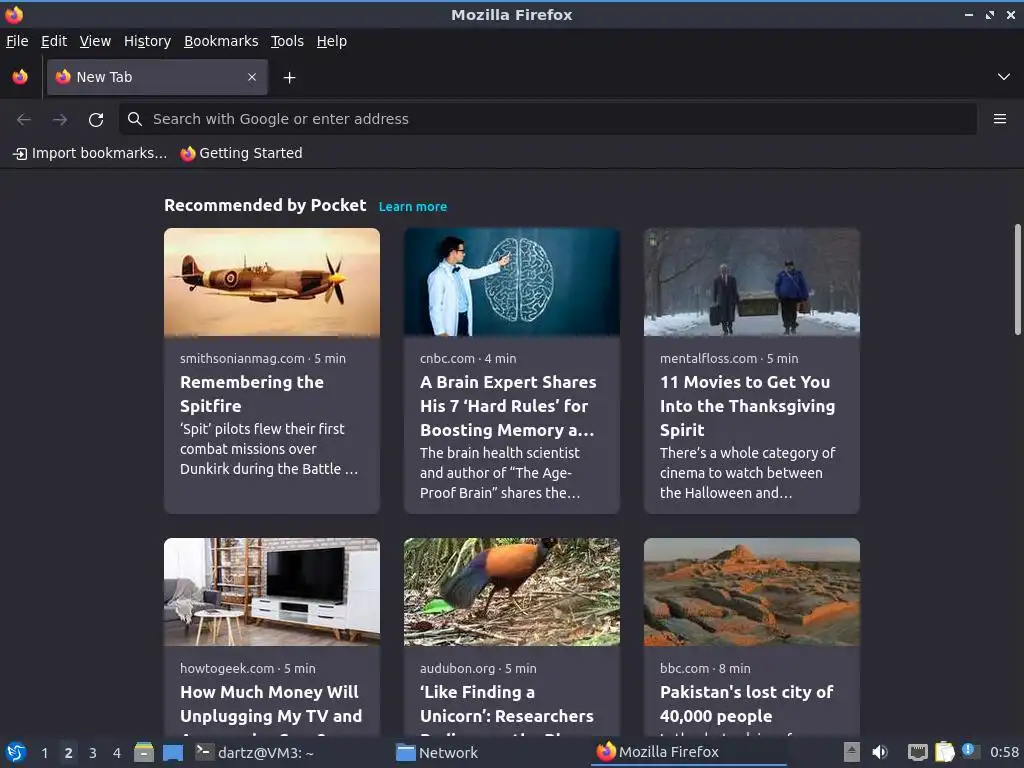This screenshot has height=768, width=1024.
Task: Open the Tools menu
Action: click(287, 41)
